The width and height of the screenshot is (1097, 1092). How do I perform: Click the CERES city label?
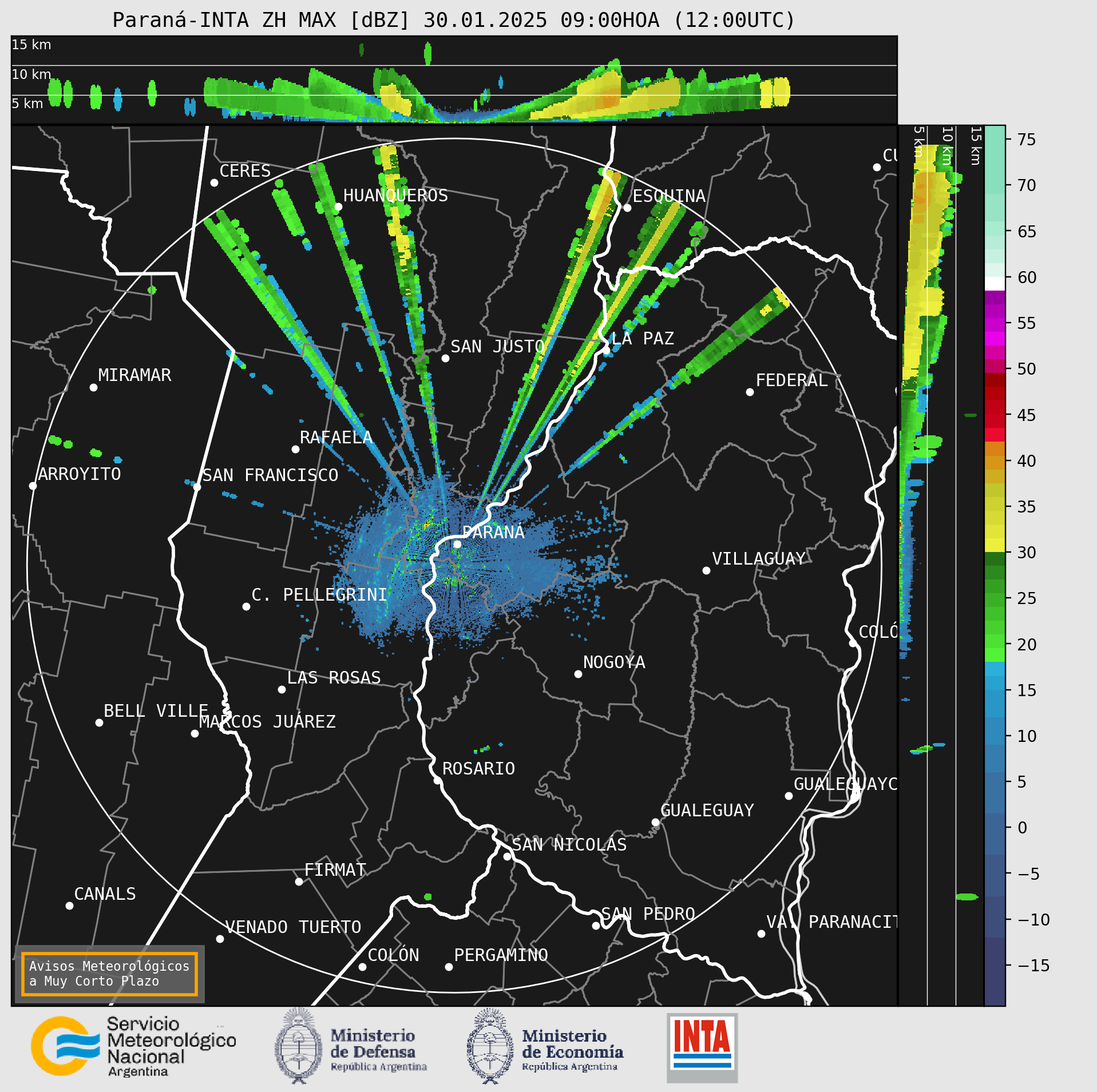(x=245, y=171)
